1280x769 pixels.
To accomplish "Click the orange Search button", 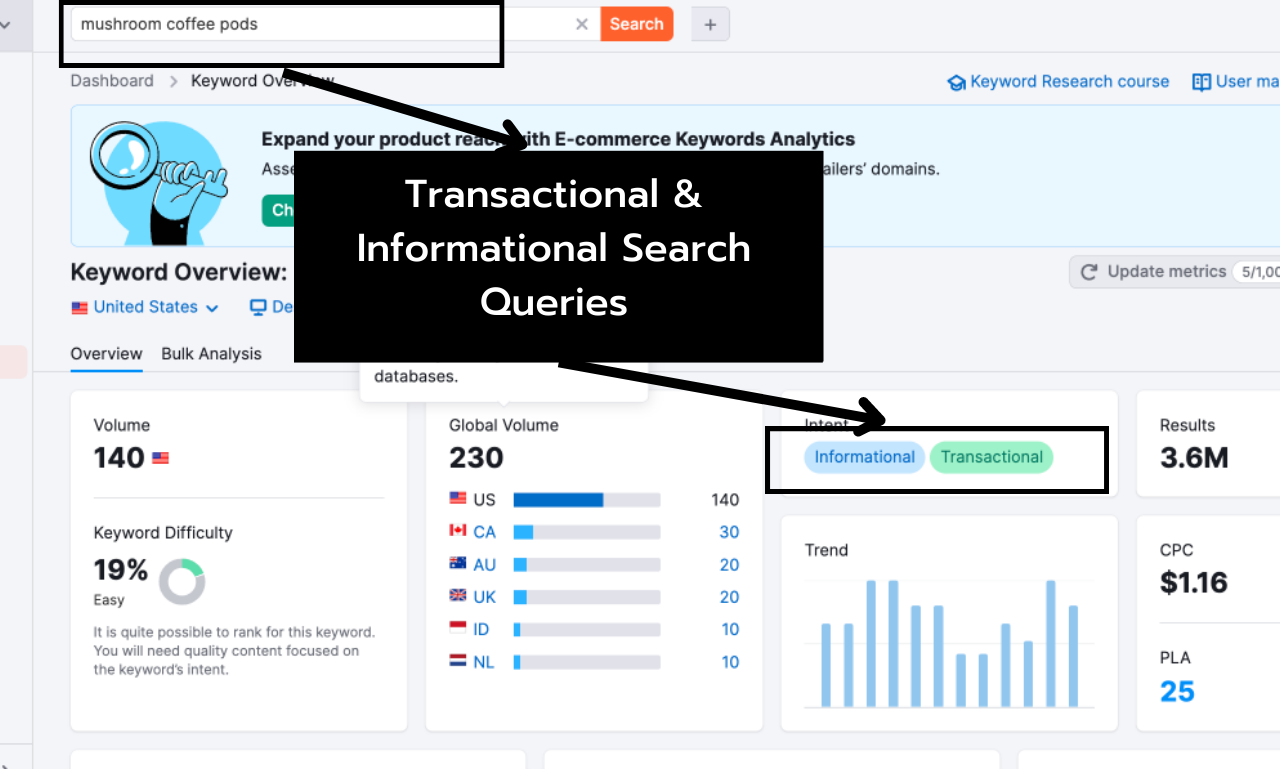I will point(636,23).
